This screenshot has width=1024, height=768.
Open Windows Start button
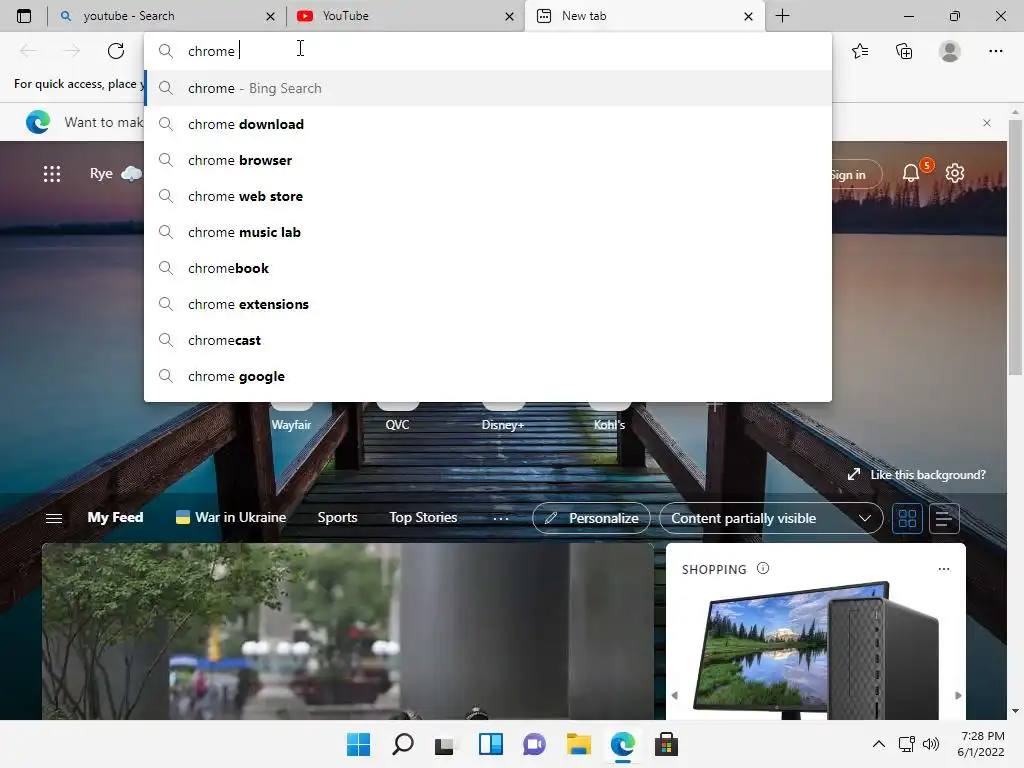coord(358,744)
